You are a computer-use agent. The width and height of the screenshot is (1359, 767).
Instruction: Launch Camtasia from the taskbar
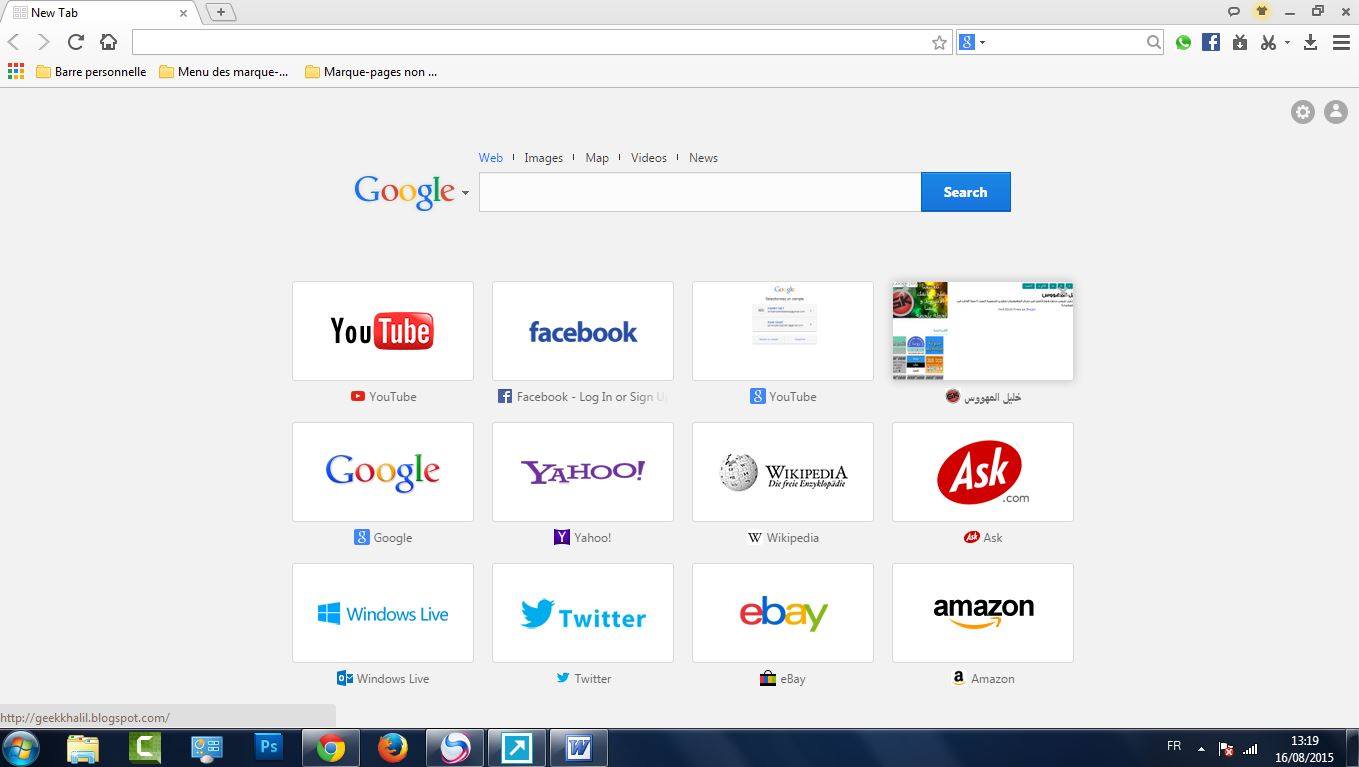click(145, 748)
